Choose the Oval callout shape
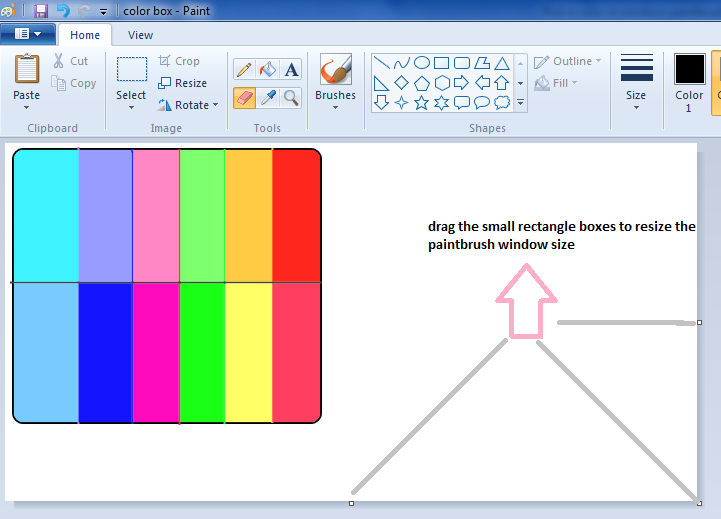The height and width of the screenshot is (519, 721). click(482, 102)
